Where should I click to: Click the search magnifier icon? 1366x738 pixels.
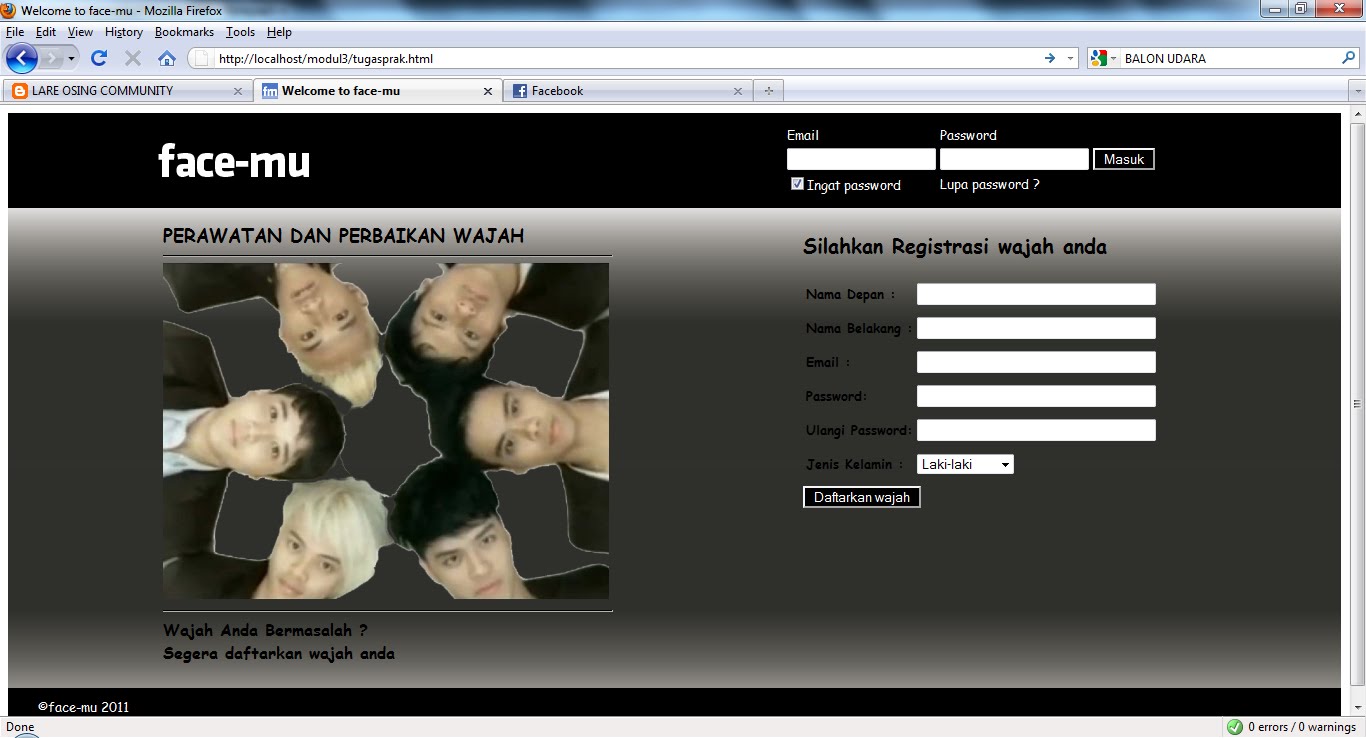[1348, 58]
